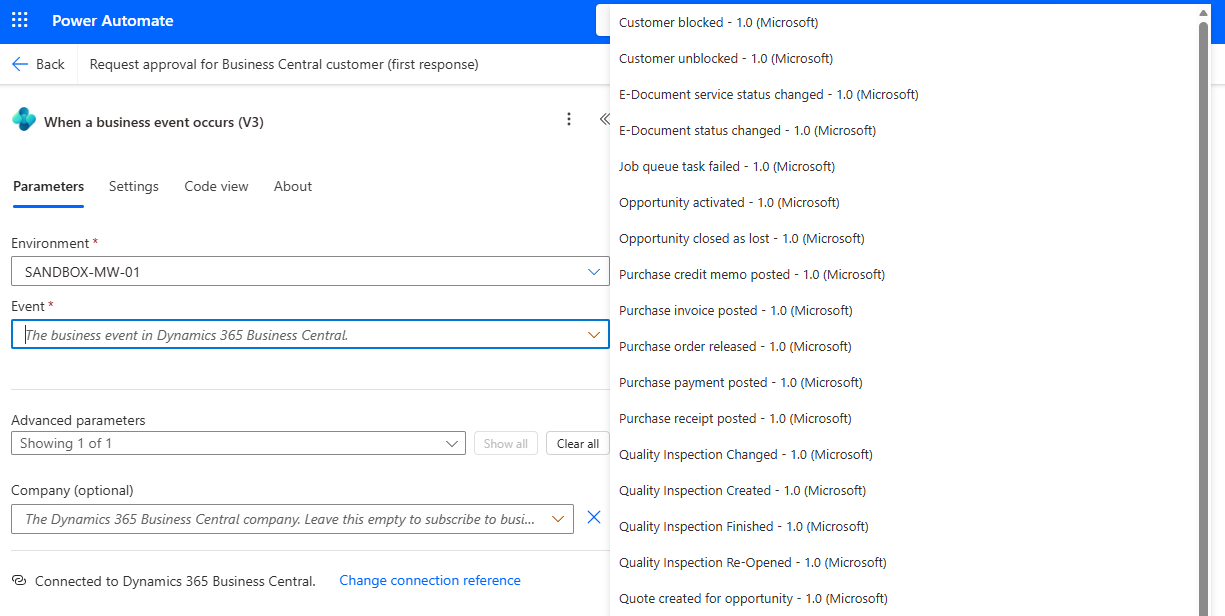Viewport: 1225px width, 616px height.
Task: Select Purchase order released event
Action: coord(735,346)
